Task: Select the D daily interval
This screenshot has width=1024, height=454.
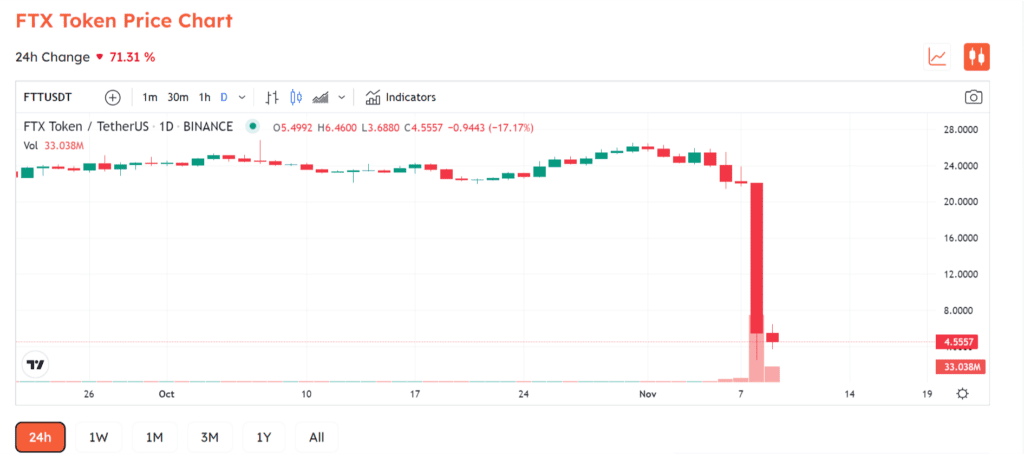Action: point(224,97)
